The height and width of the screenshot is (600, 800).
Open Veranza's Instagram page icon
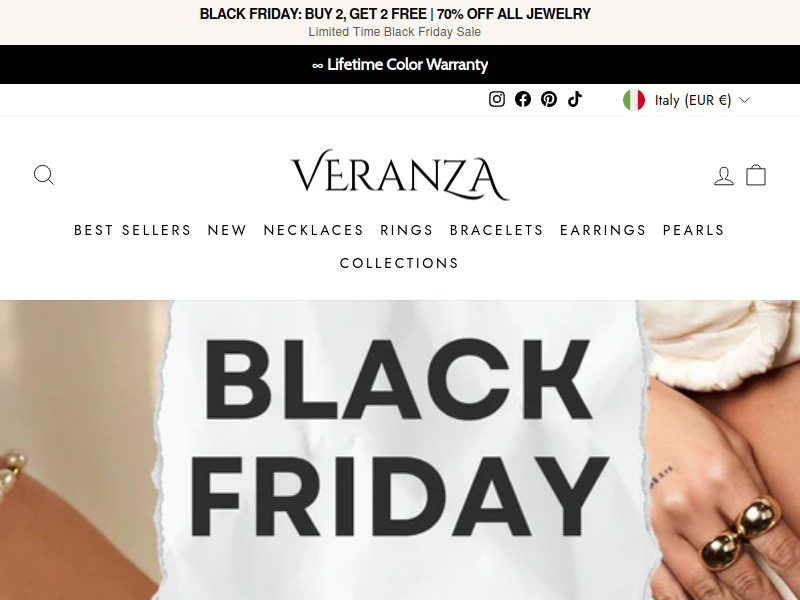pyautogui.click(x=496, y=99)
